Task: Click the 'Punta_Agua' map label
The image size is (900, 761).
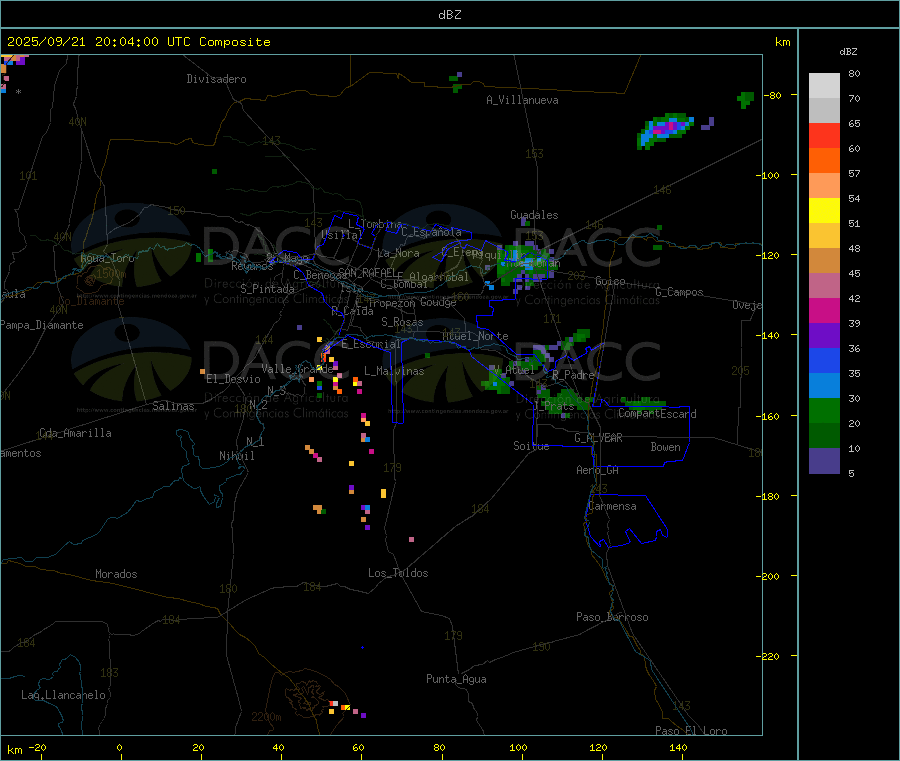Action: click(456, 679)
